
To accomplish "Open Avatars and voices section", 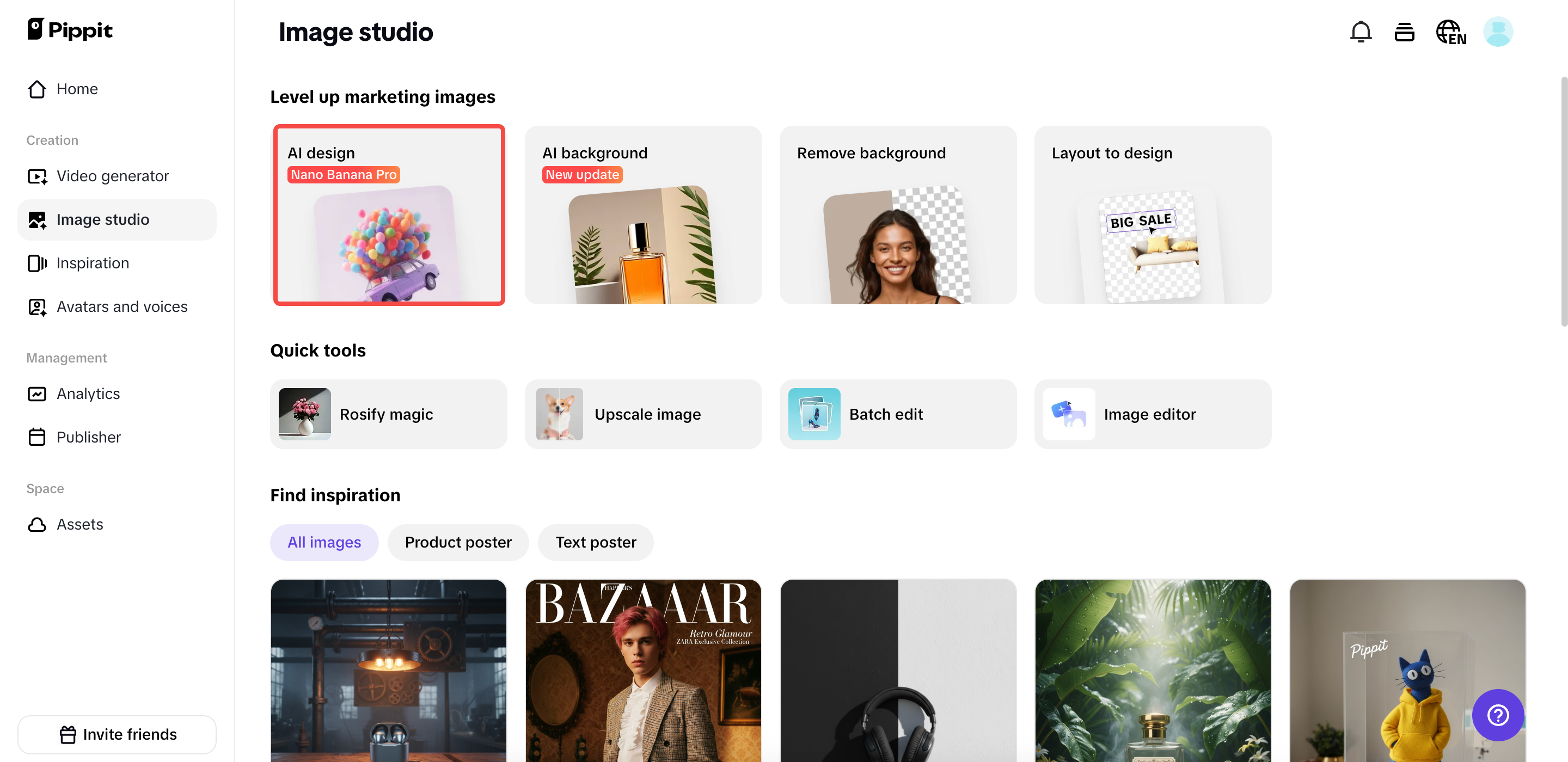I will tap(122, 307).
